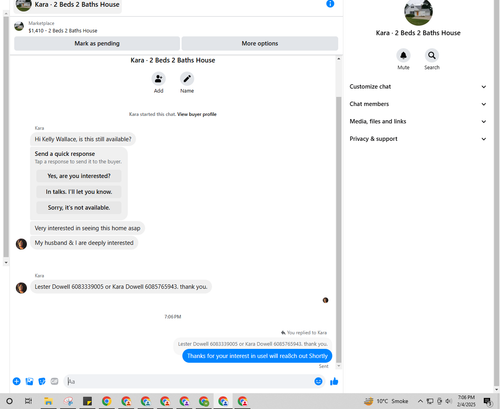
Task: Expand Privacy & support section
Action: (418, 139)
